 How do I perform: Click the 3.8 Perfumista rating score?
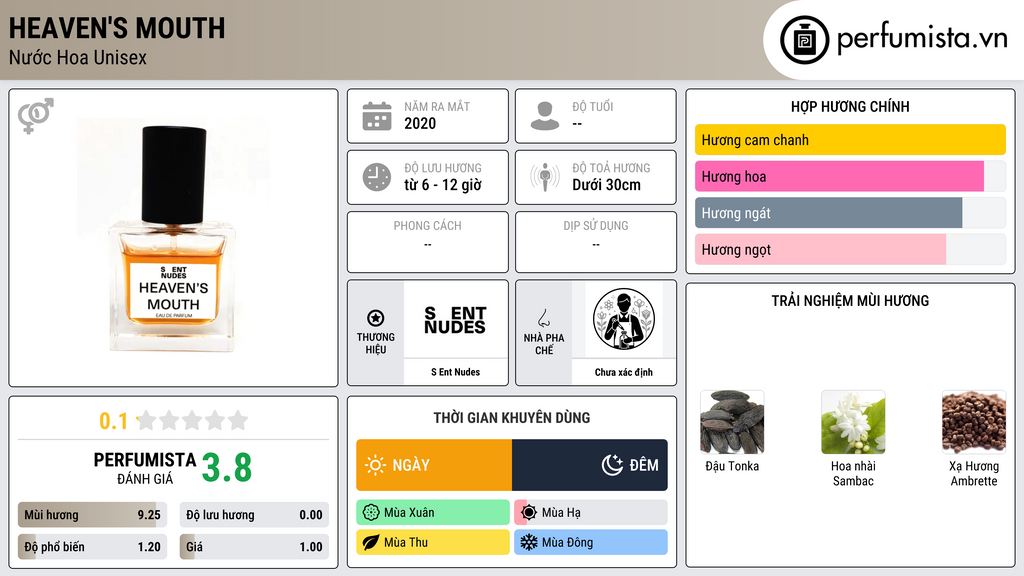227,468
